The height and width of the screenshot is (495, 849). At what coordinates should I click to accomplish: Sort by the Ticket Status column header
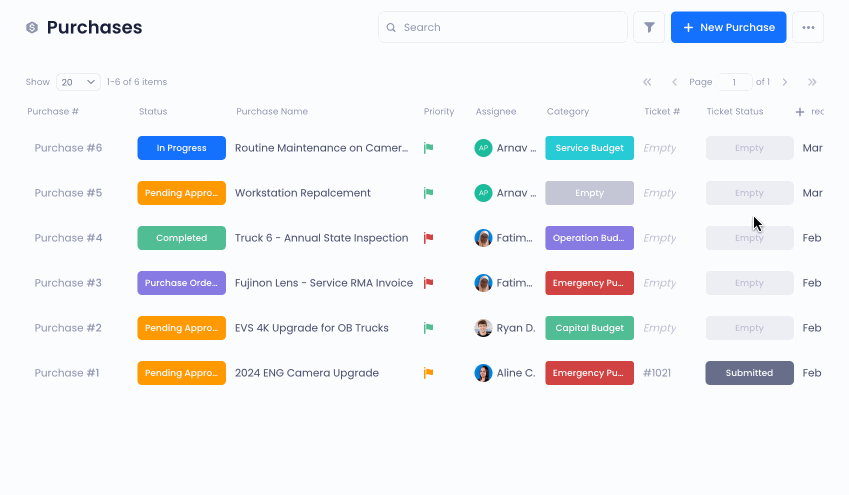click(x=735, y=112)
